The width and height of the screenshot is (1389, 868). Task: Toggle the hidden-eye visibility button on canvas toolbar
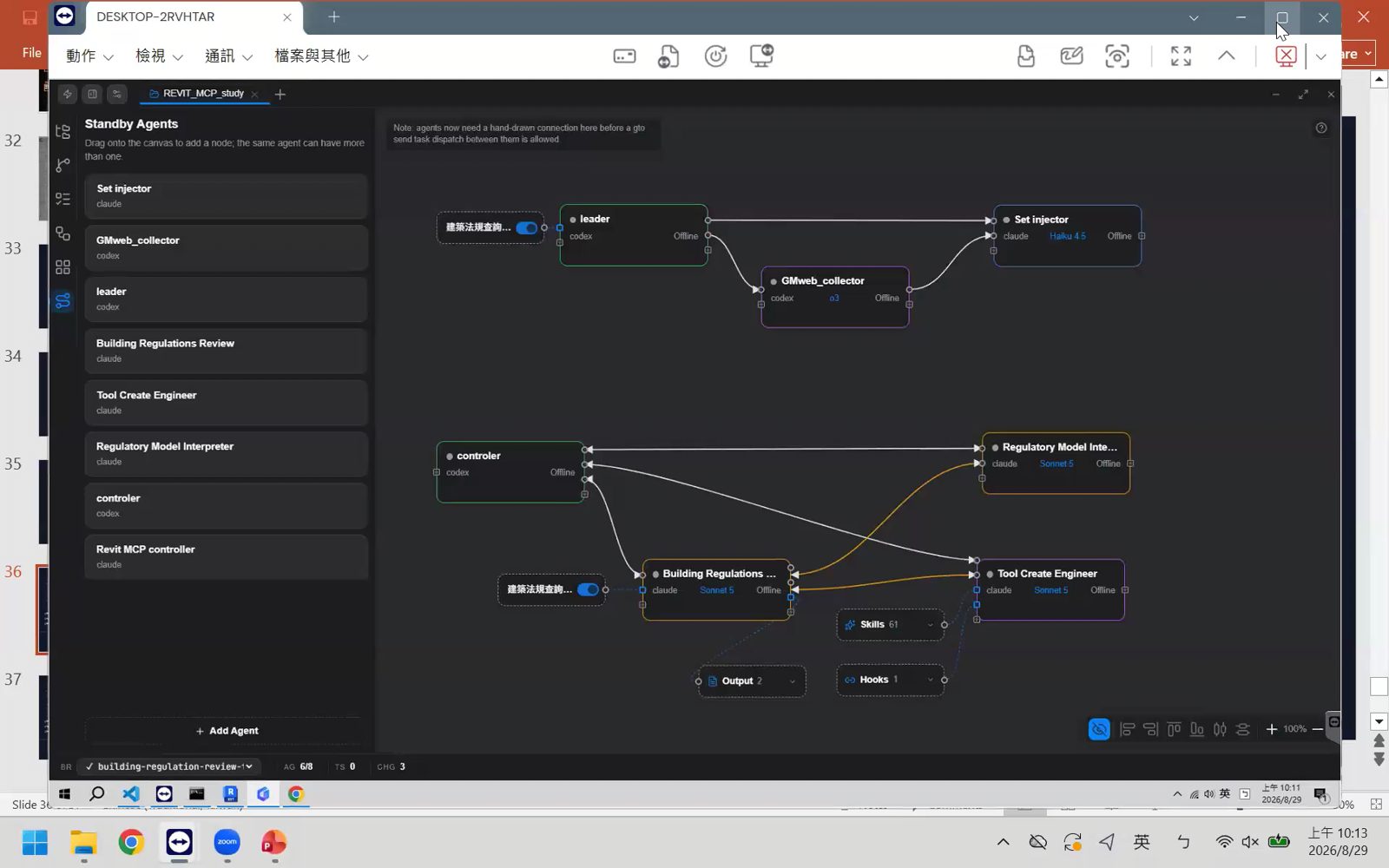click(1099, 729)
